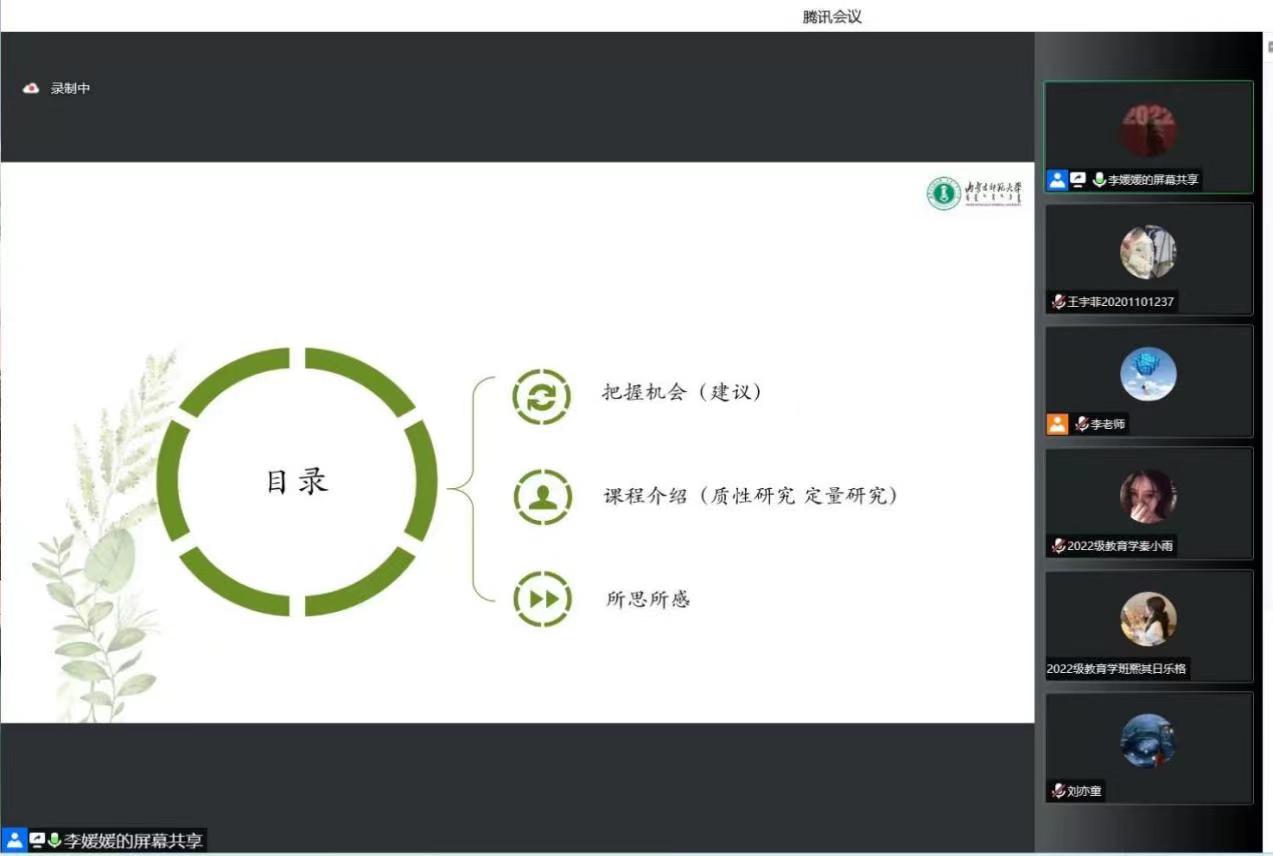Click the 把握机会（建议） slide text
The height and width of the screenshot is (856, 1273).
[681, 392]
